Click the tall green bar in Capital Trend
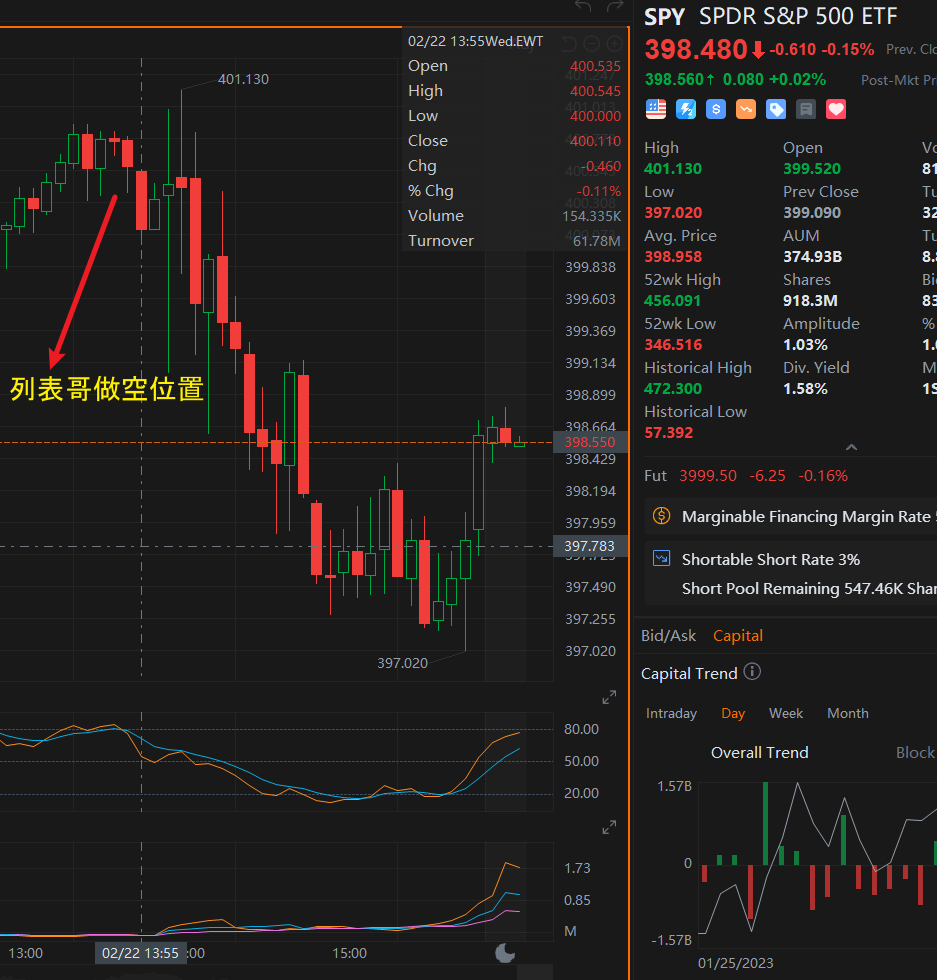Screen dimensions: 937x980 pos(765,823)
